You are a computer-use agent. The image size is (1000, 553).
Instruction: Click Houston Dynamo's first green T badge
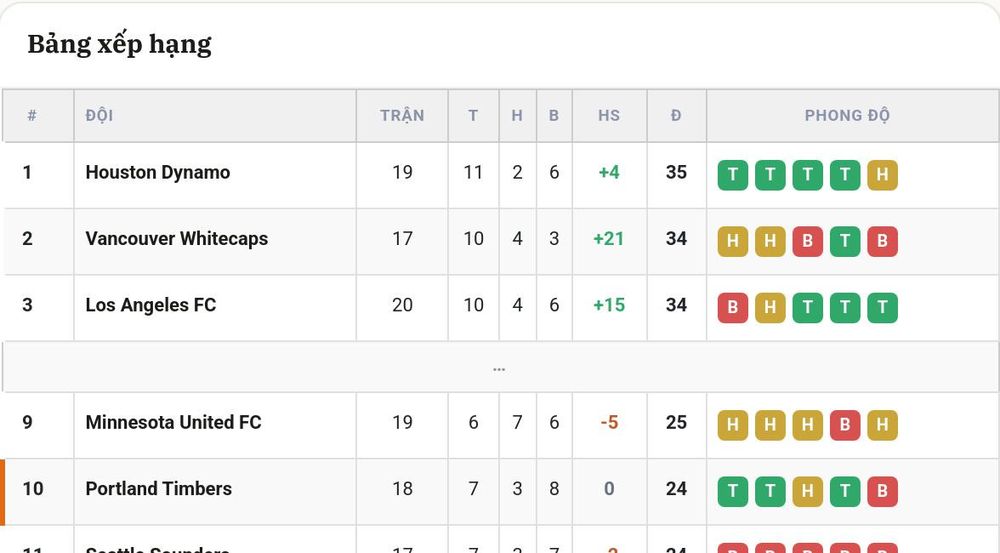coord(733,175)
